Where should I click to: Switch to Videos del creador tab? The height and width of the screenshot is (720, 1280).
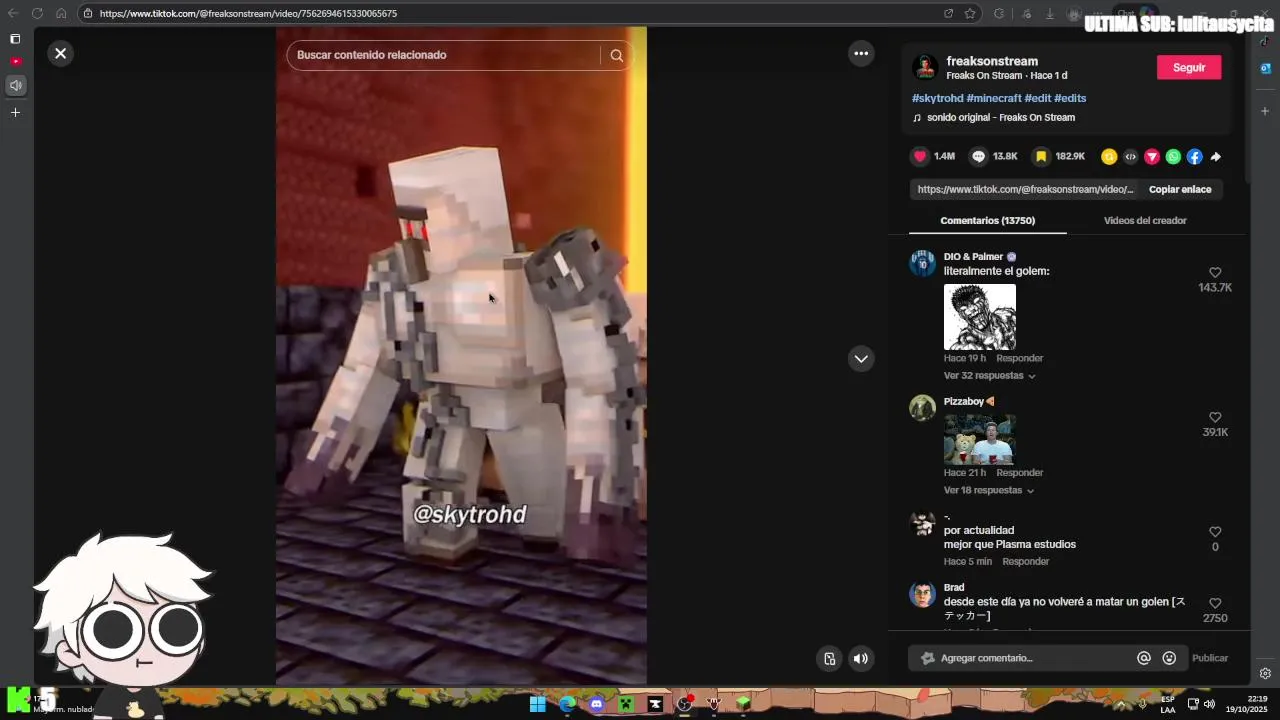tap(1145, 220)
